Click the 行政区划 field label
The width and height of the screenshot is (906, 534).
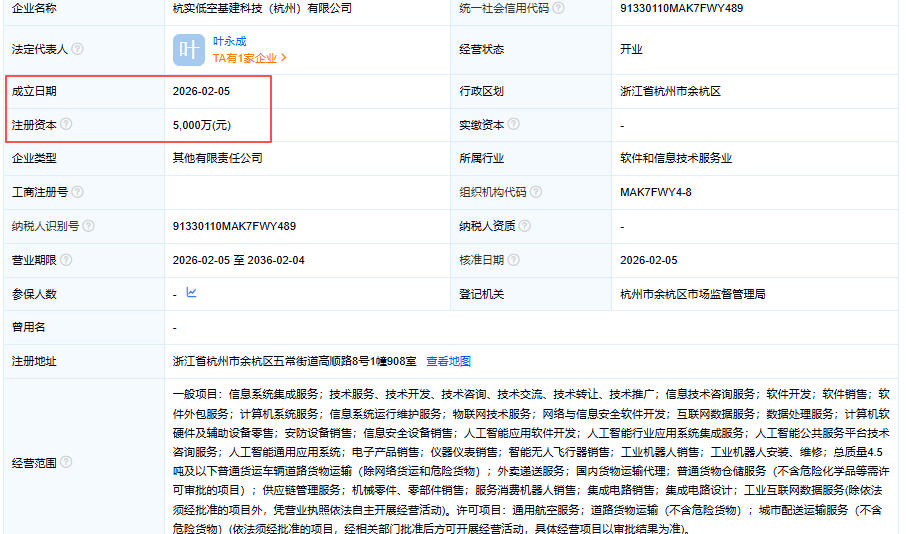(481, 91)
